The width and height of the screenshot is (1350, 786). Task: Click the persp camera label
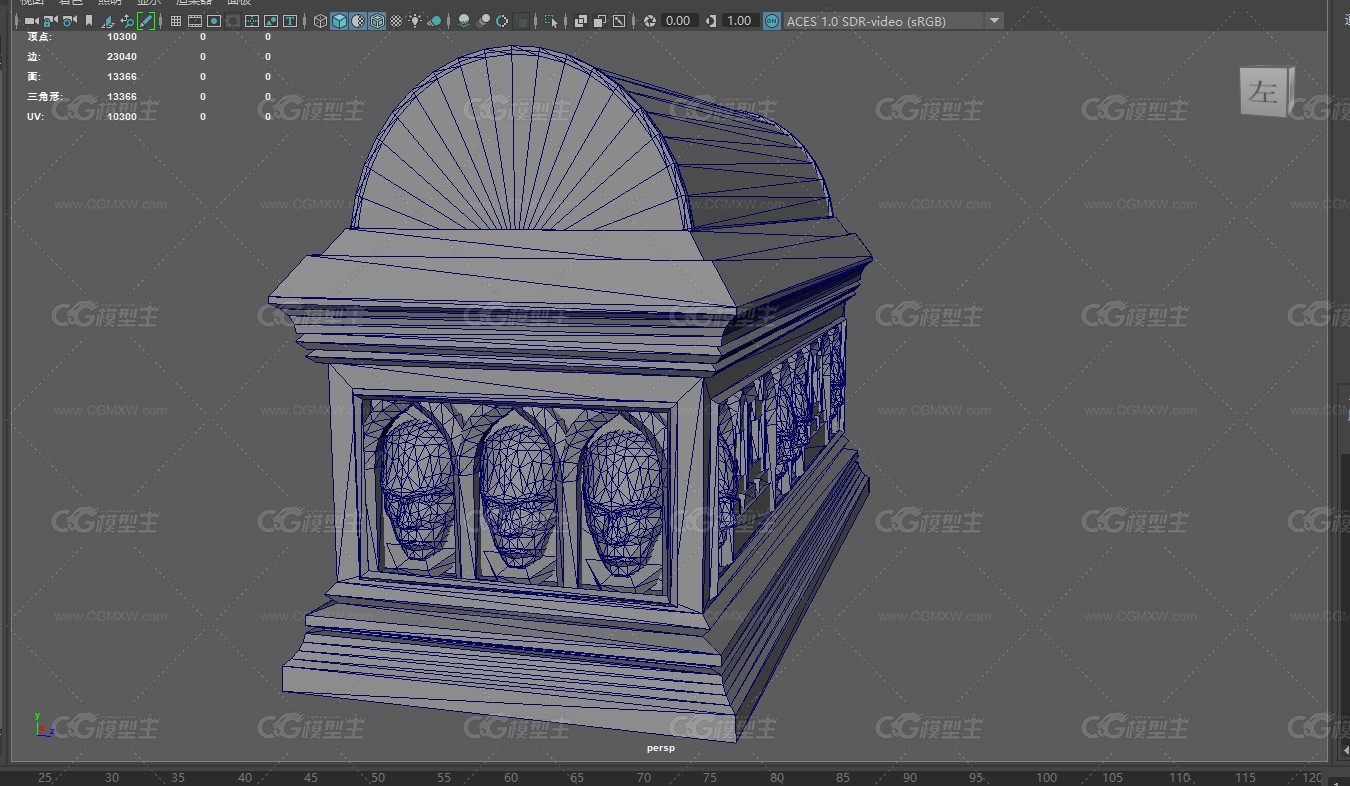point(661,748)
